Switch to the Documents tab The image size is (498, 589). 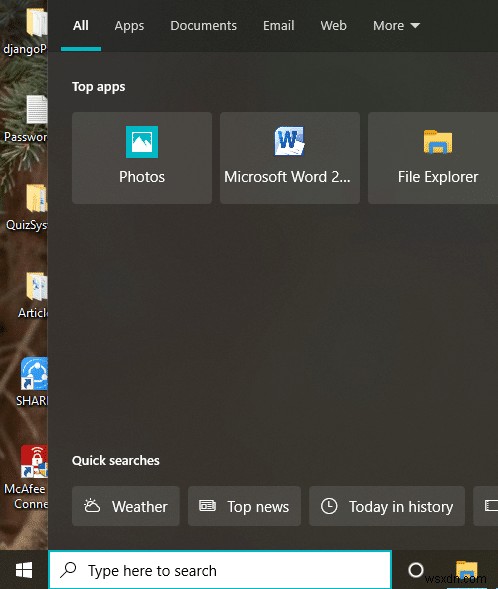click(204, 26)
